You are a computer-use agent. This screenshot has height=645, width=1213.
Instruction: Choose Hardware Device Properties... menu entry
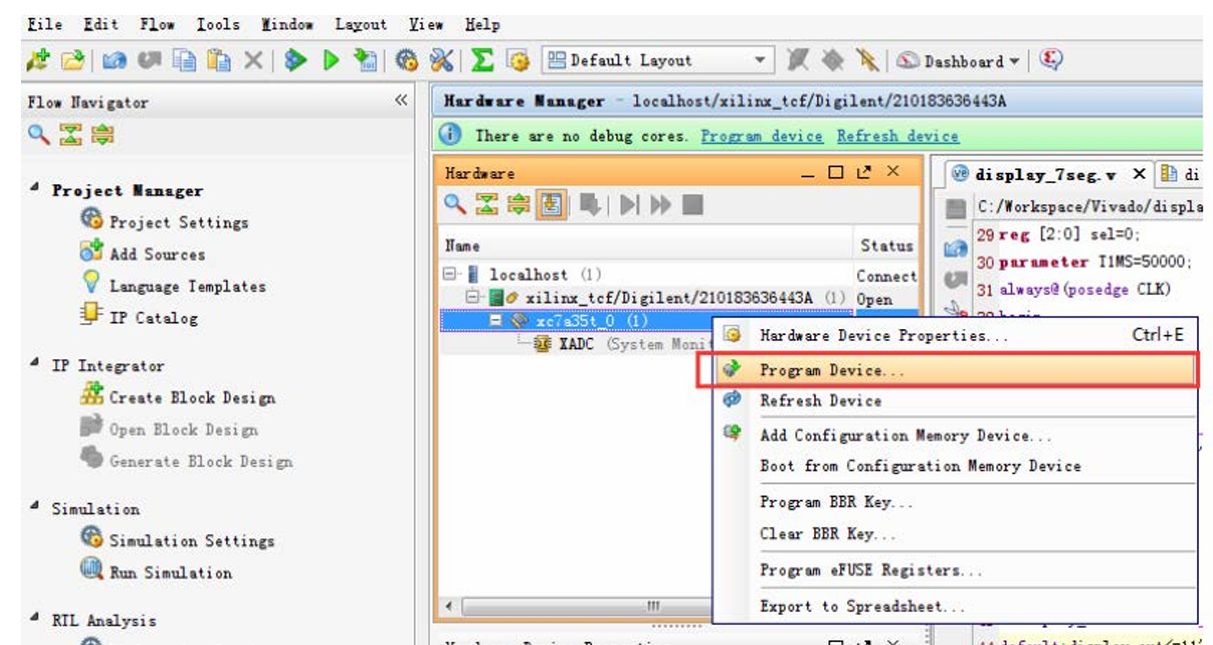(954, 335)
